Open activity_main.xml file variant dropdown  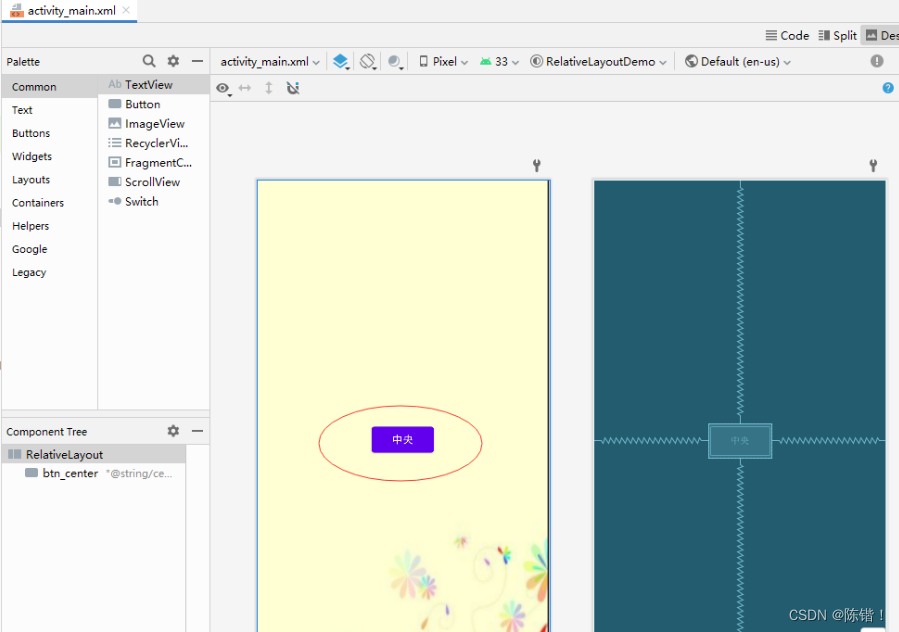point(270,61)
